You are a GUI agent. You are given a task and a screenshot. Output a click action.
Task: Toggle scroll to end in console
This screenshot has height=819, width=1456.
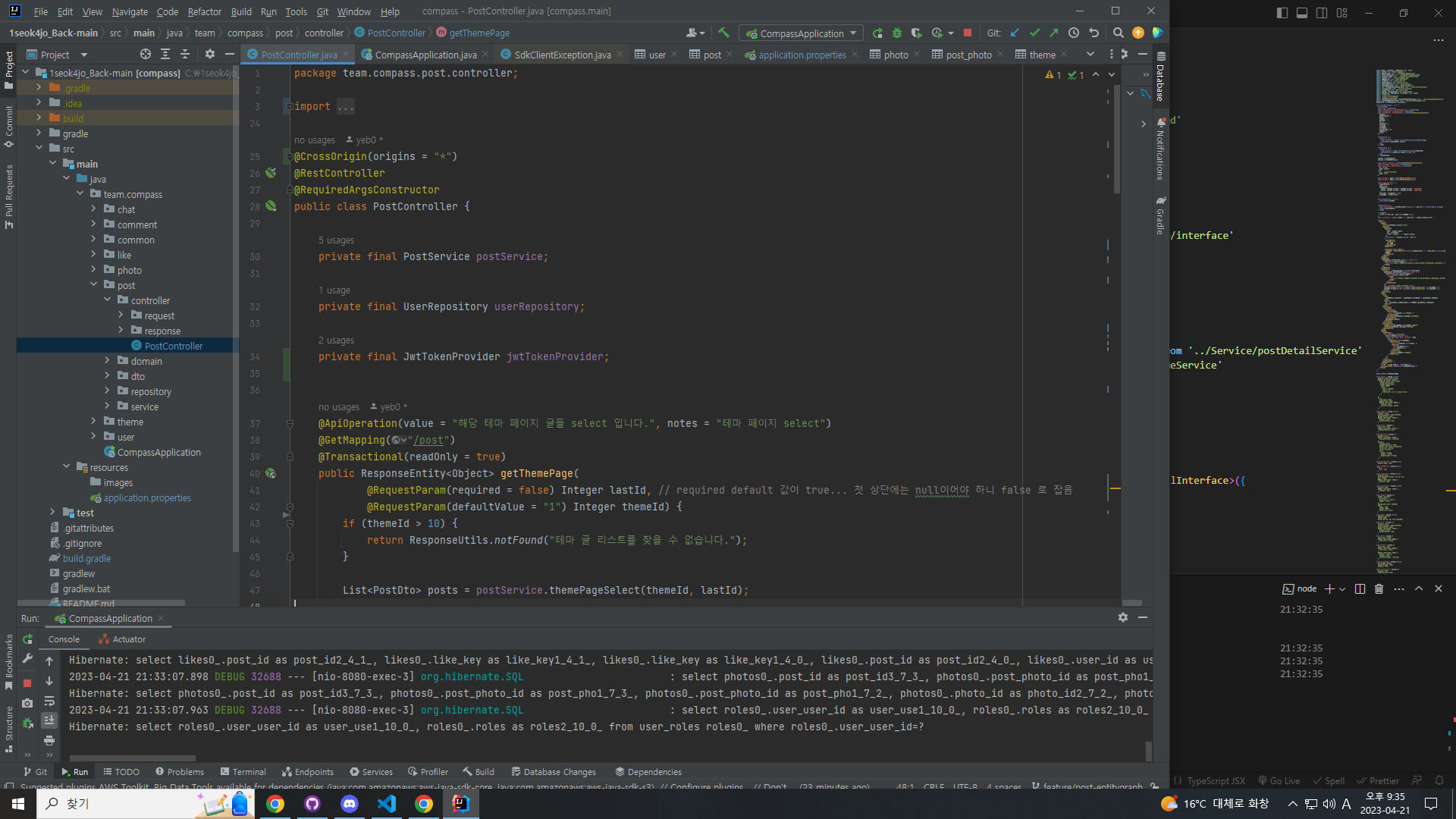pos(49,720)
